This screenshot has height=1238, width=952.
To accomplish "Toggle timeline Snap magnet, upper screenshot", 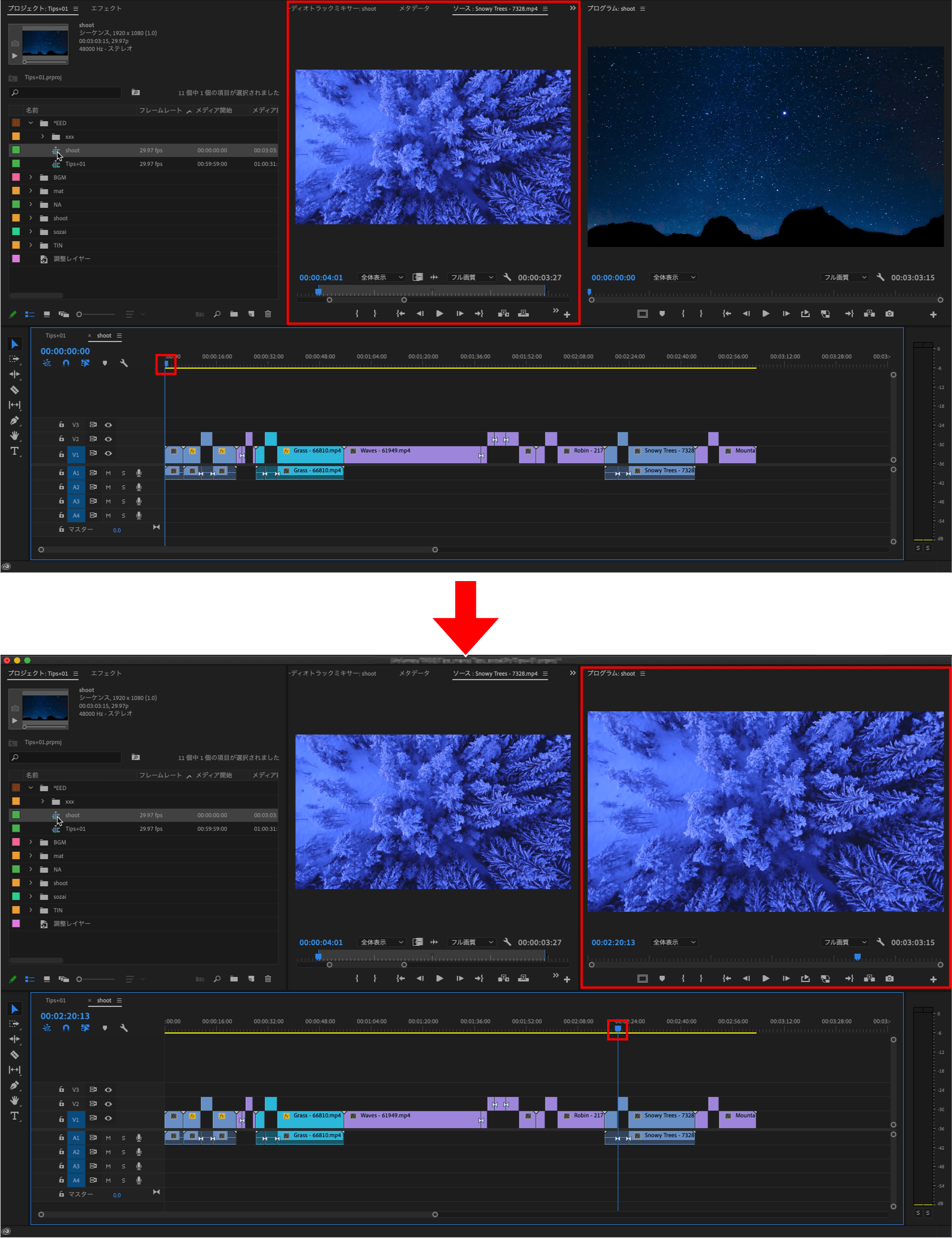I will pyautogui.click(x=66, y=363).
